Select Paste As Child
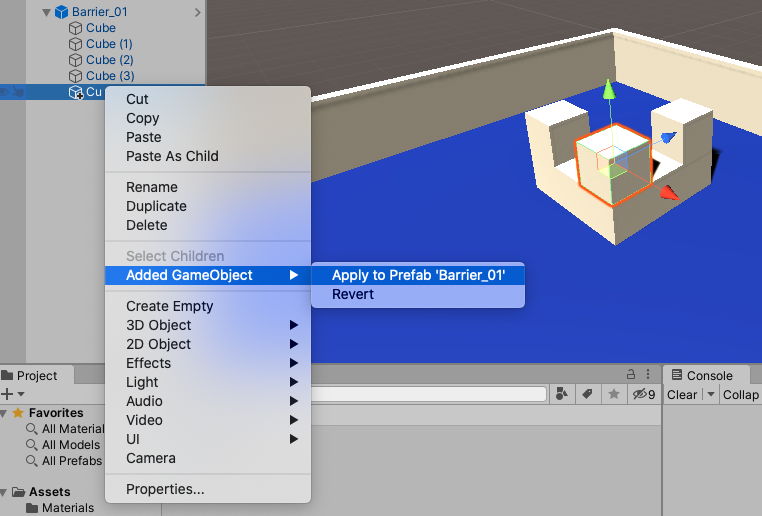The image size is (762, 516). [x=208, y=156]
